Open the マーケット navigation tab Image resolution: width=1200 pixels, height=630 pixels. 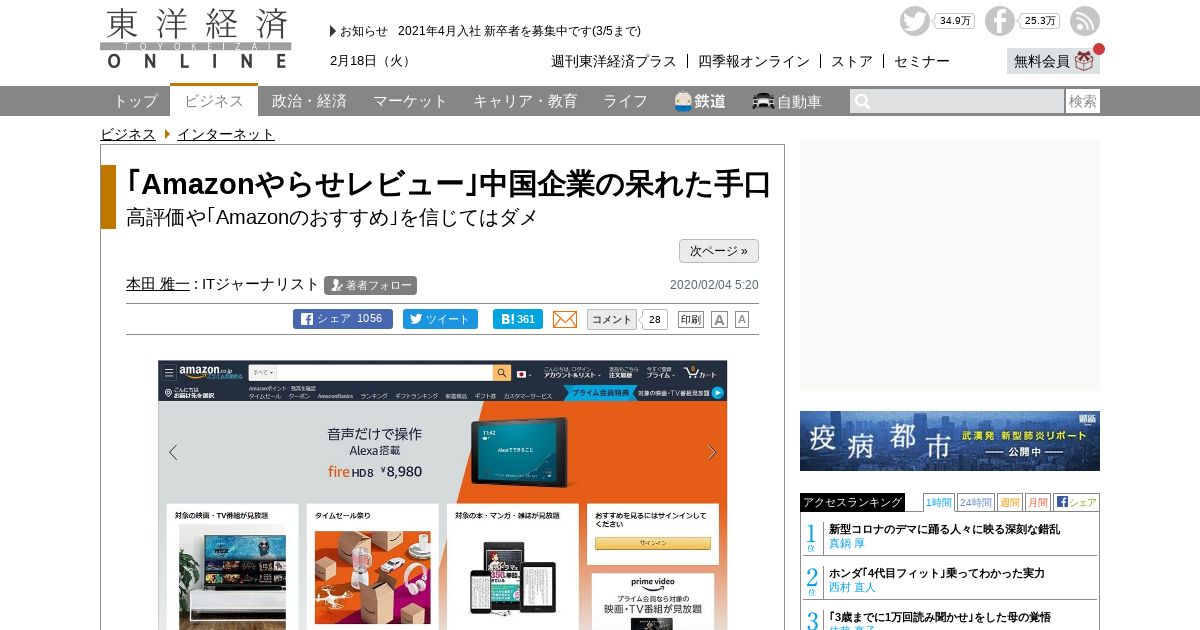tap(410, 101)
